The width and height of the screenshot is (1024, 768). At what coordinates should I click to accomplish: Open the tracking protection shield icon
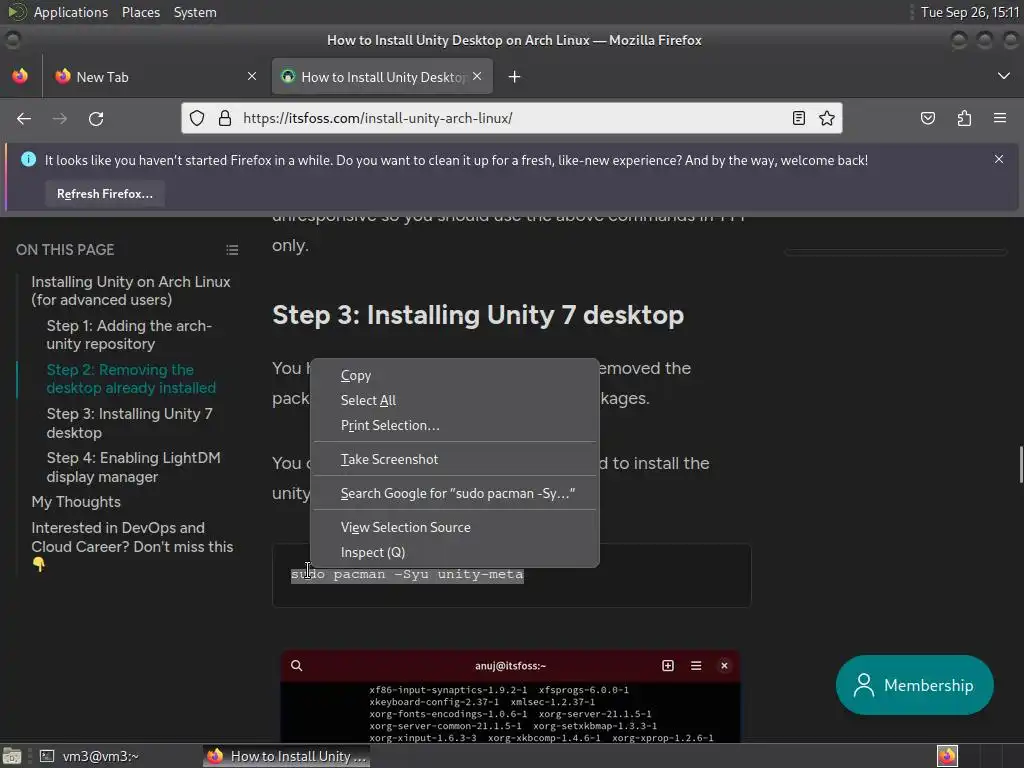pos(197,118)
